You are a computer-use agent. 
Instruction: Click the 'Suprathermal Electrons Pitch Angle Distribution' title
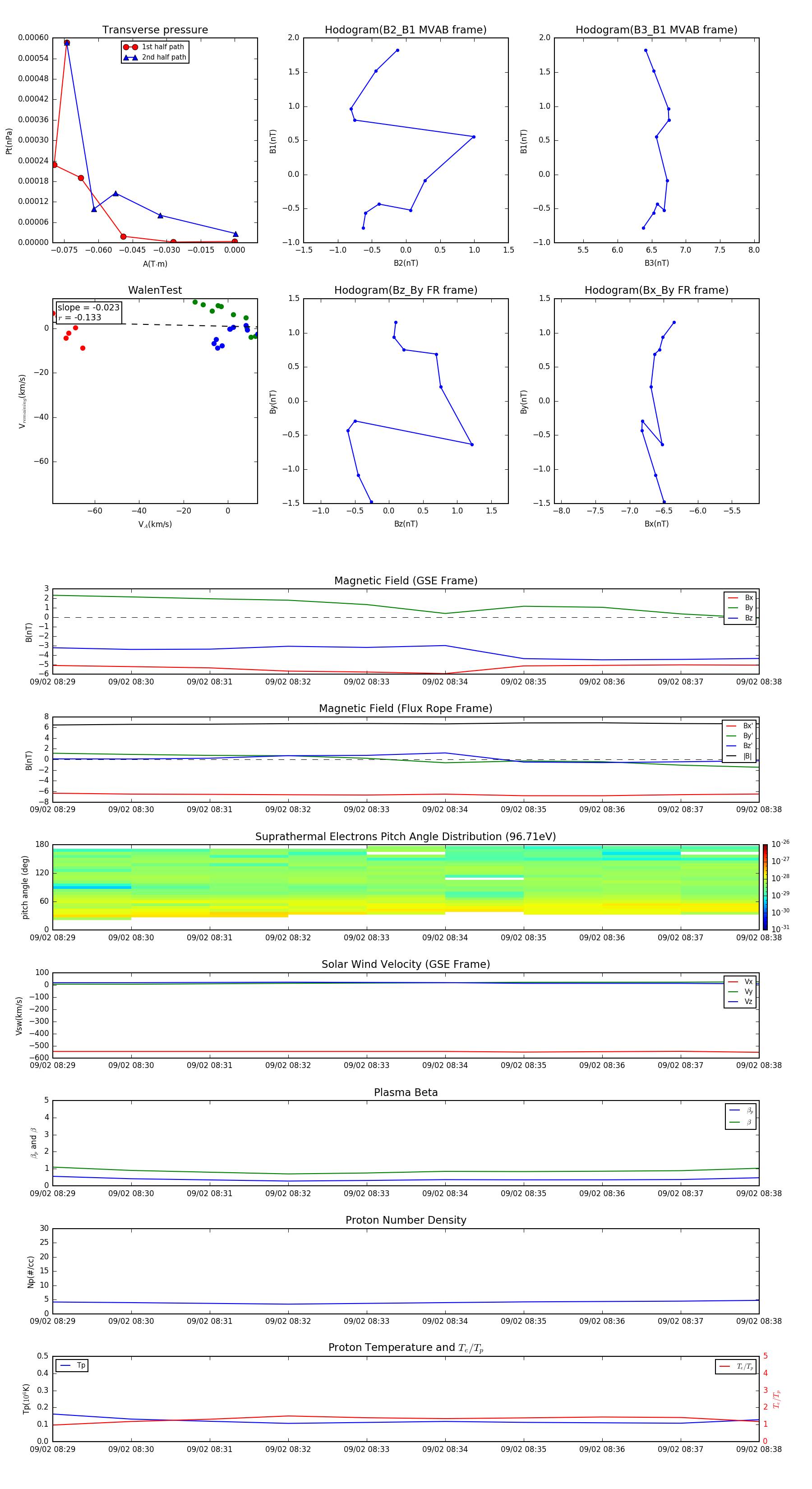click(406, 837)
